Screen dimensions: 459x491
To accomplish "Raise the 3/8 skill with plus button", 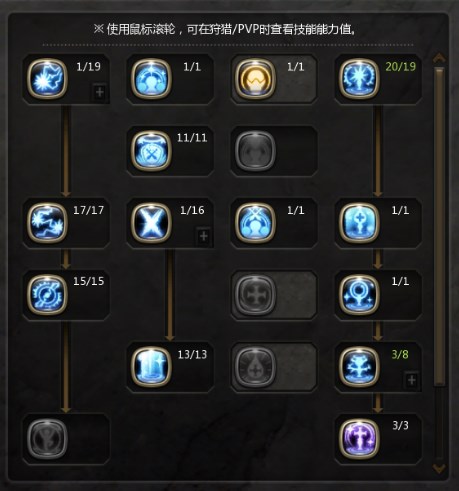I will [x=412, y=380].
